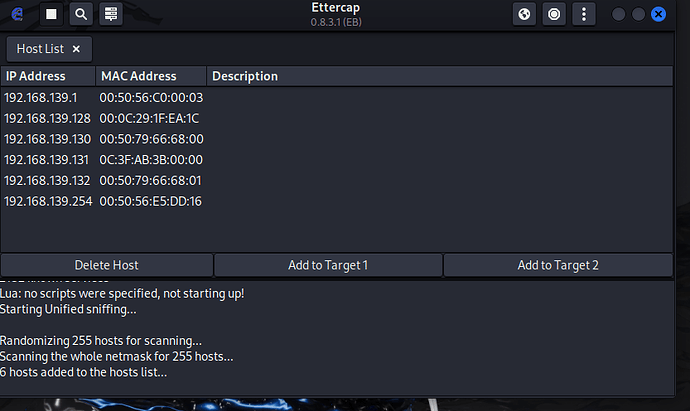Sort by MAC Address column header

[151, 76]
